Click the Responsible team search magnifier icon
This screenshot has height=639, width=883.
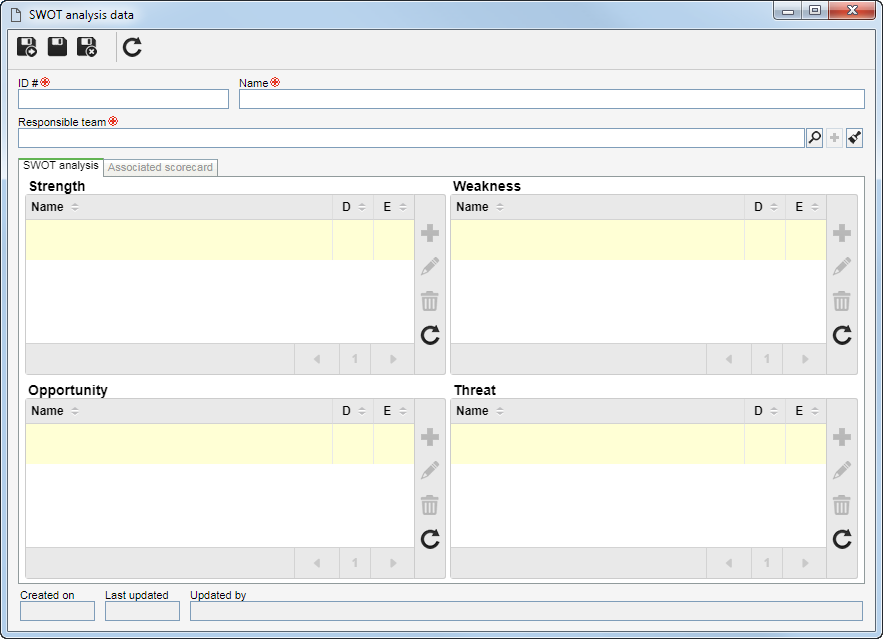(814, 138)
